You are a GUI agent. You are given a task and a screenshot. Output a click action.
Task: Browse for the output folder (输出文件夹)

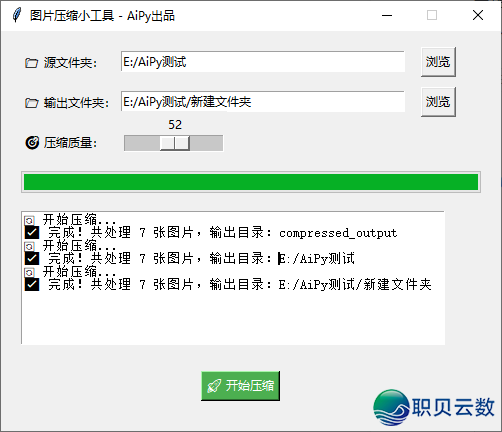[x=438, y=102]
